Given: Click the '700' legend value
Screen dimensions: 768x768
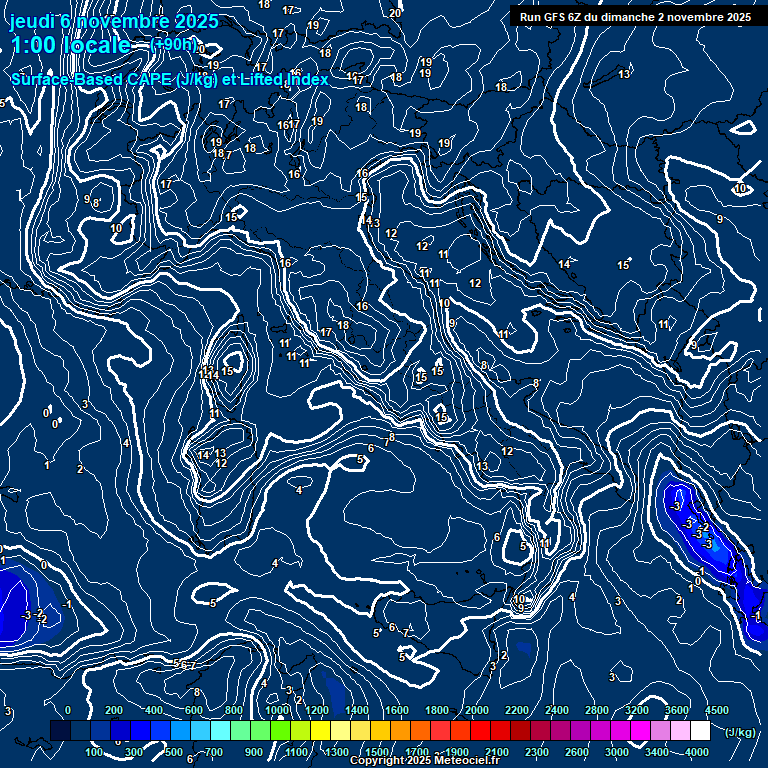Looking at the screenshot, I should (214, 752).
